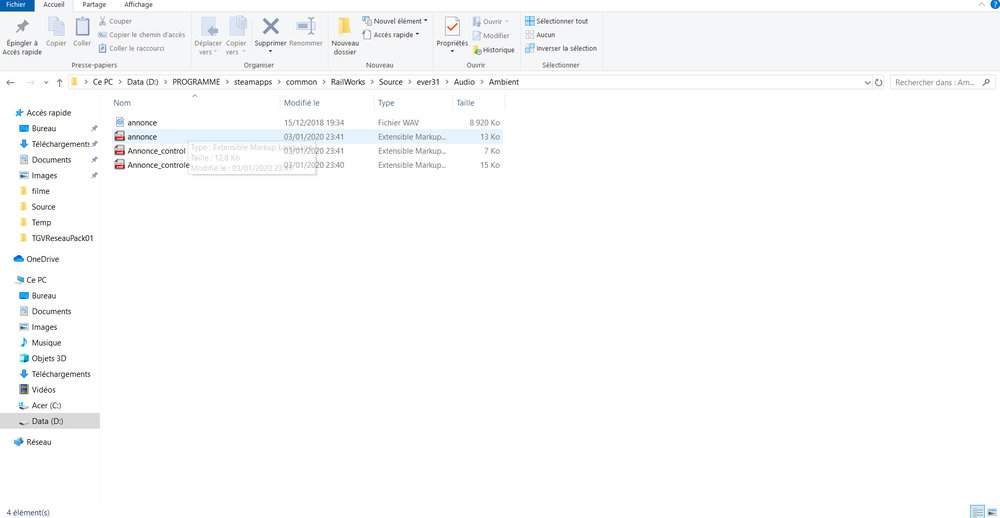Click the Modifier ribbon button
Viewport: 1000px width, 518px height.
coord(490,36)
